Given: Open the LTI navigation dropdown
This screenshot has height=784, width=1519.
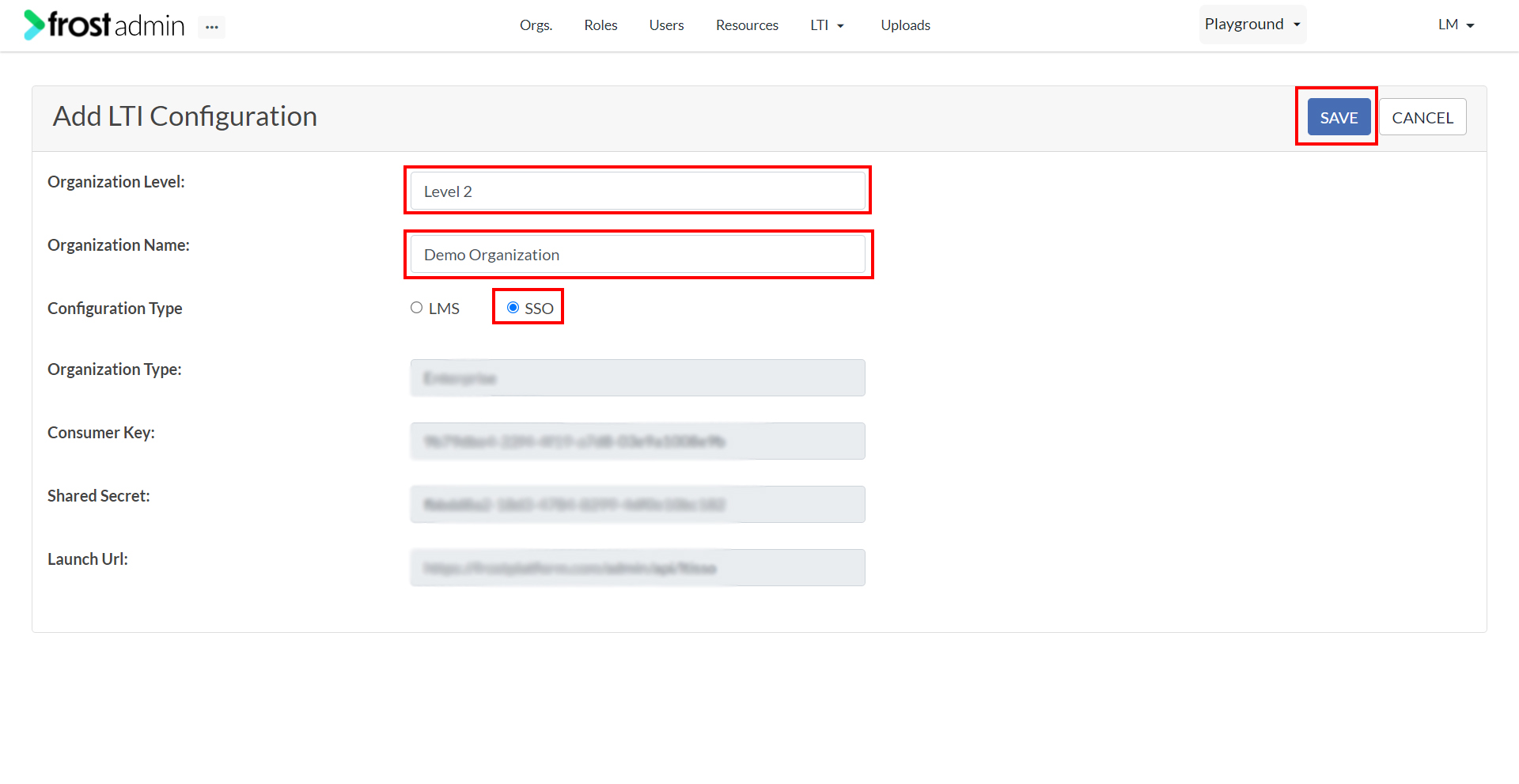Looking at the screenshot, I should coord(826,25).
